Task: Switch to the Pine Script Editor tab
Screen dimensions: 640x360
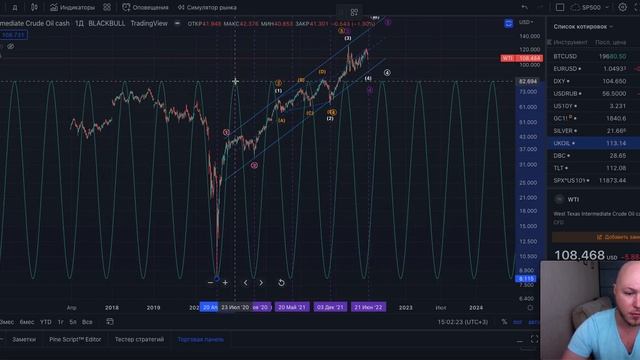Action: tap(75, 339)
